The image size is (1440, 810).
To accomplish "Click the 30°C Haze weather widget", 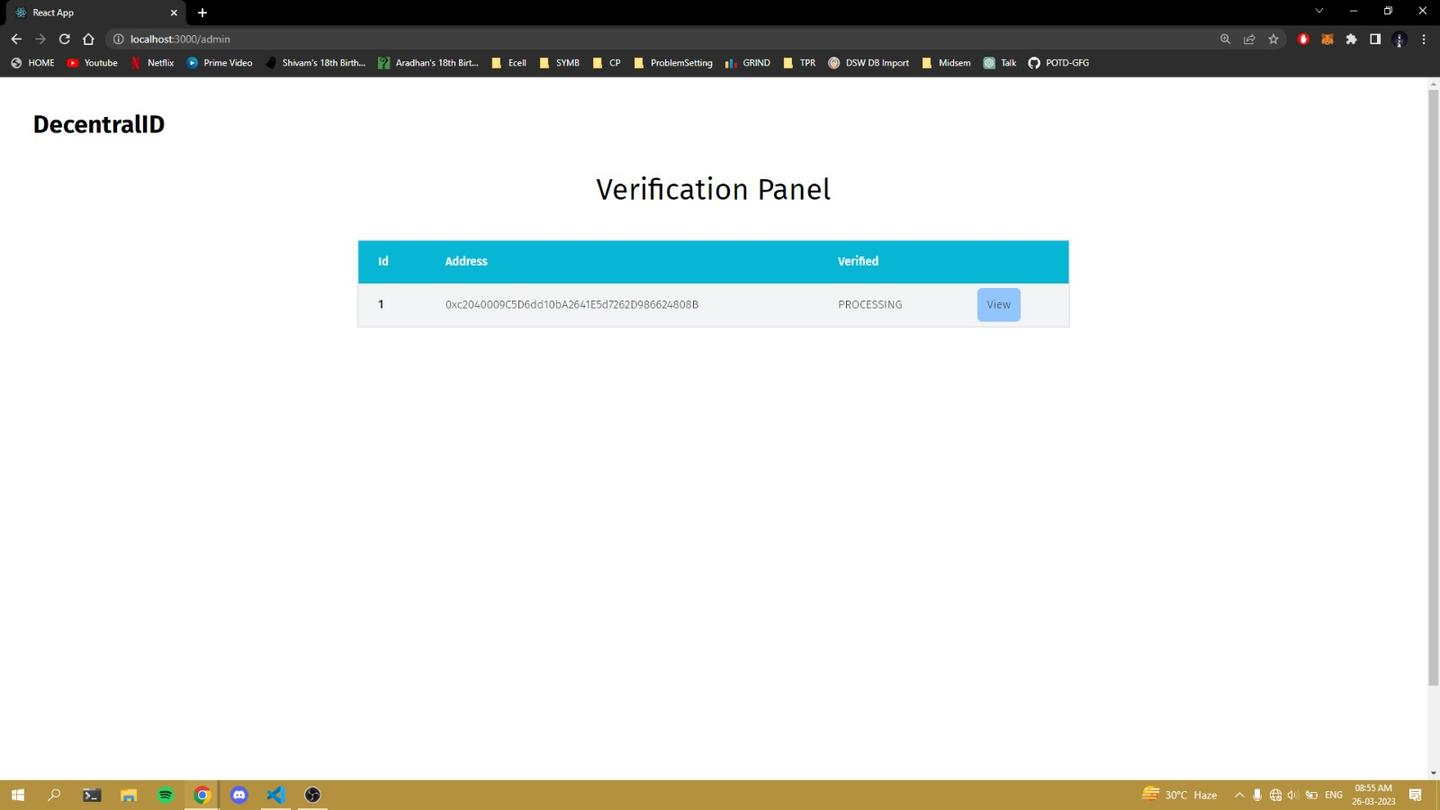I will pos(1180,795).
